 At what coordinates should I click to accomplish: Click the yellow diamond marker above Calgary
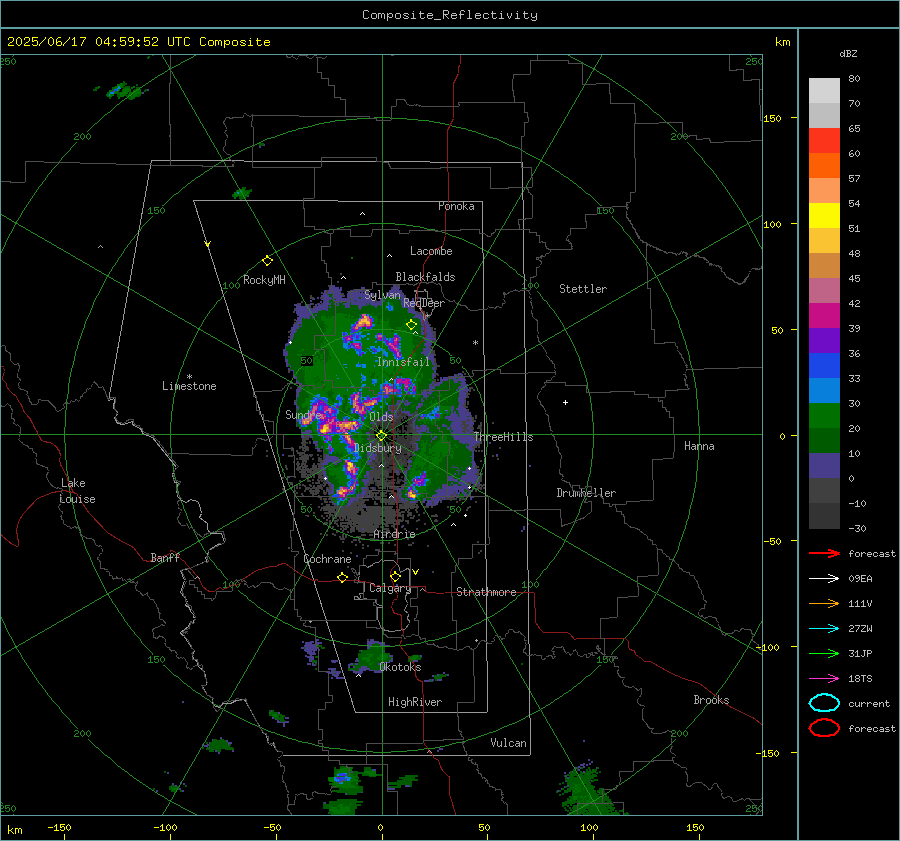click(x=395, y=576)
